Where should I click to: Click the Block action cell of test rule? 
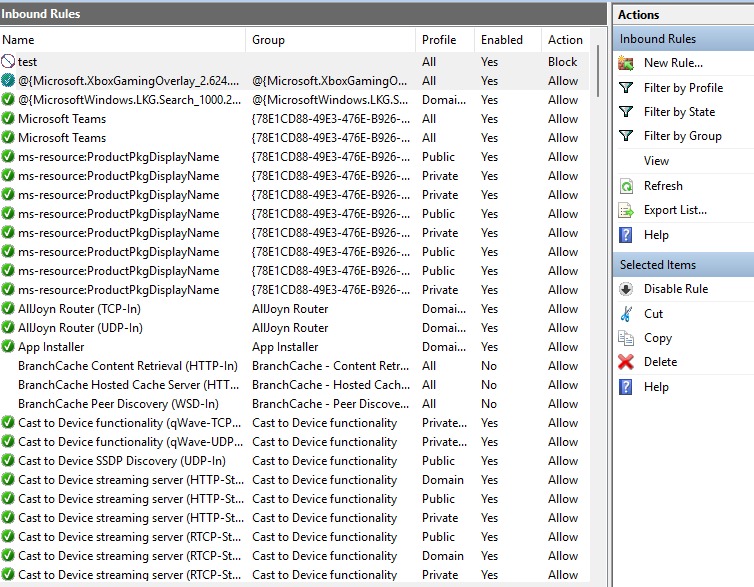(x=562, y=62)
